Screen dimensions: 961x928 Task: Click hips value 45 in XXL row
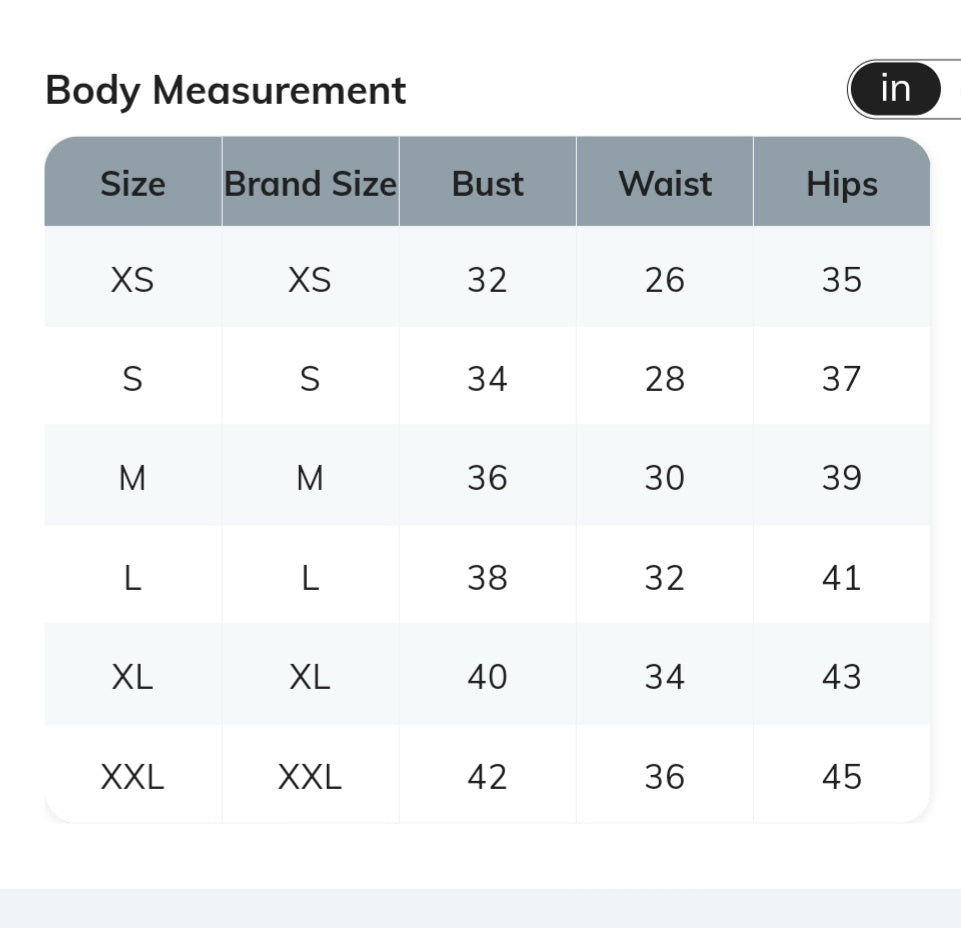point(842,775)
